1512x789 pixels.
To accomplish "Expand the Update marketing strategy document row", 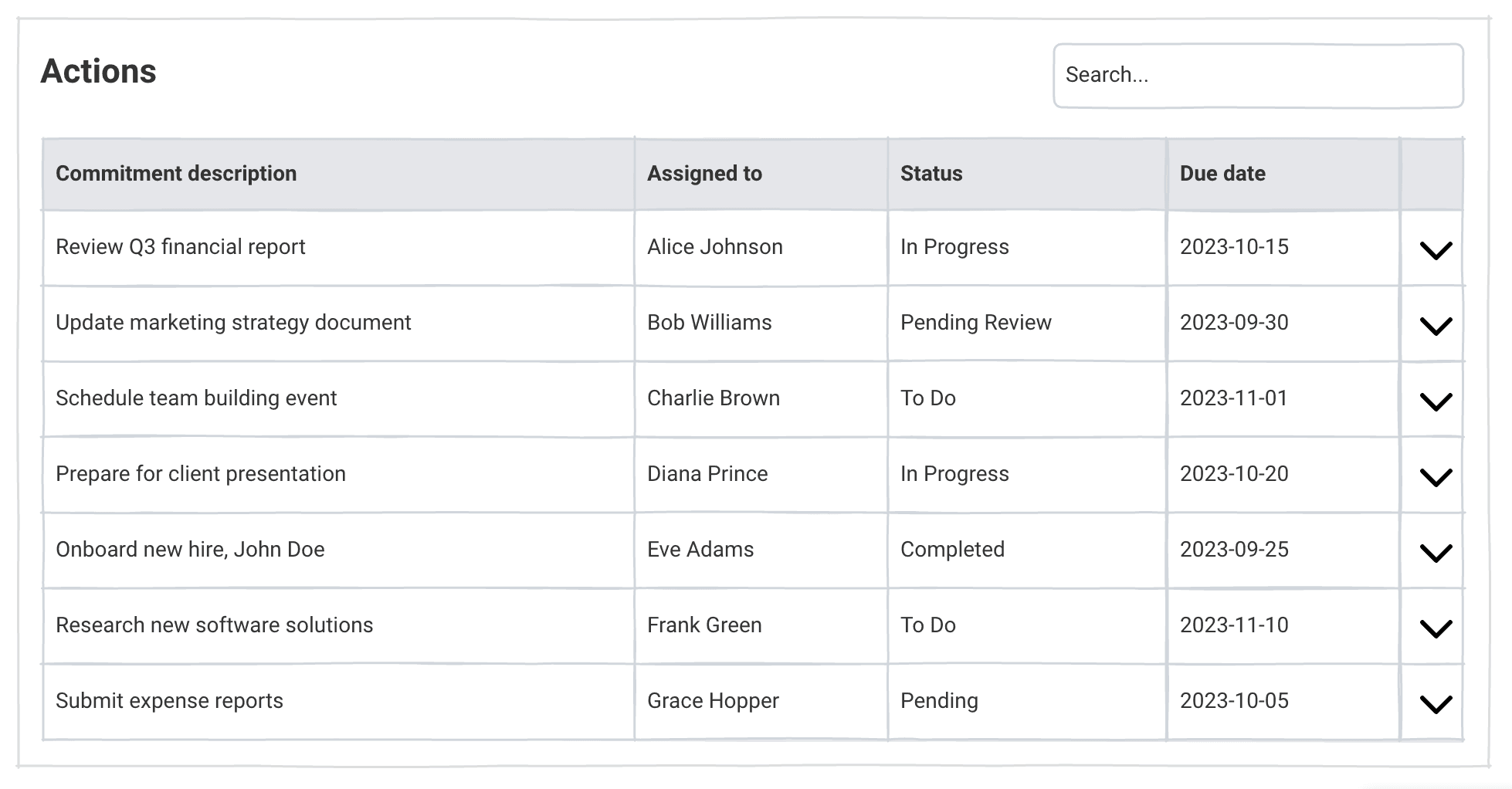I will point(1436,325).
